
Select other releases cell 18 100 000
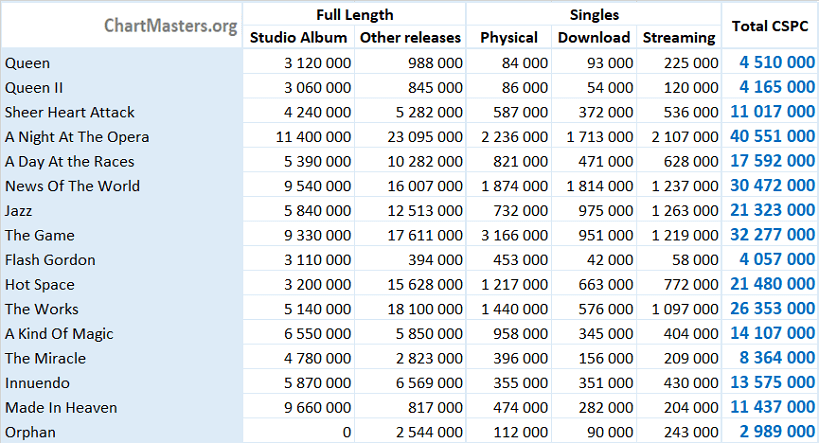point(425,309)
